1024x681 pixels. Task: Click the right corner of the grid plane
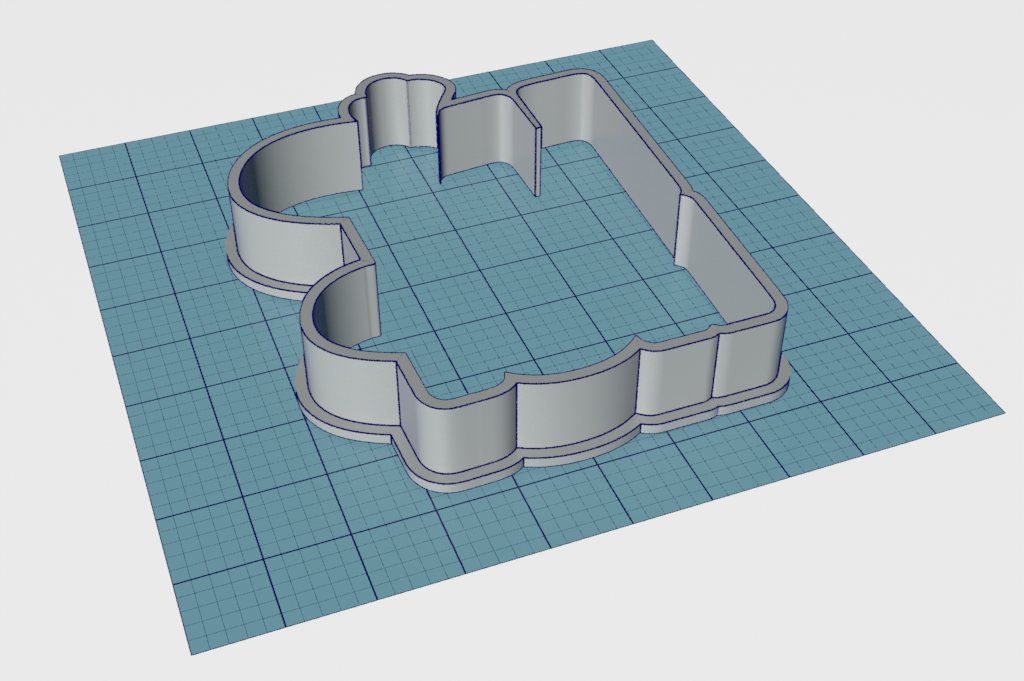click(1001, 410)
